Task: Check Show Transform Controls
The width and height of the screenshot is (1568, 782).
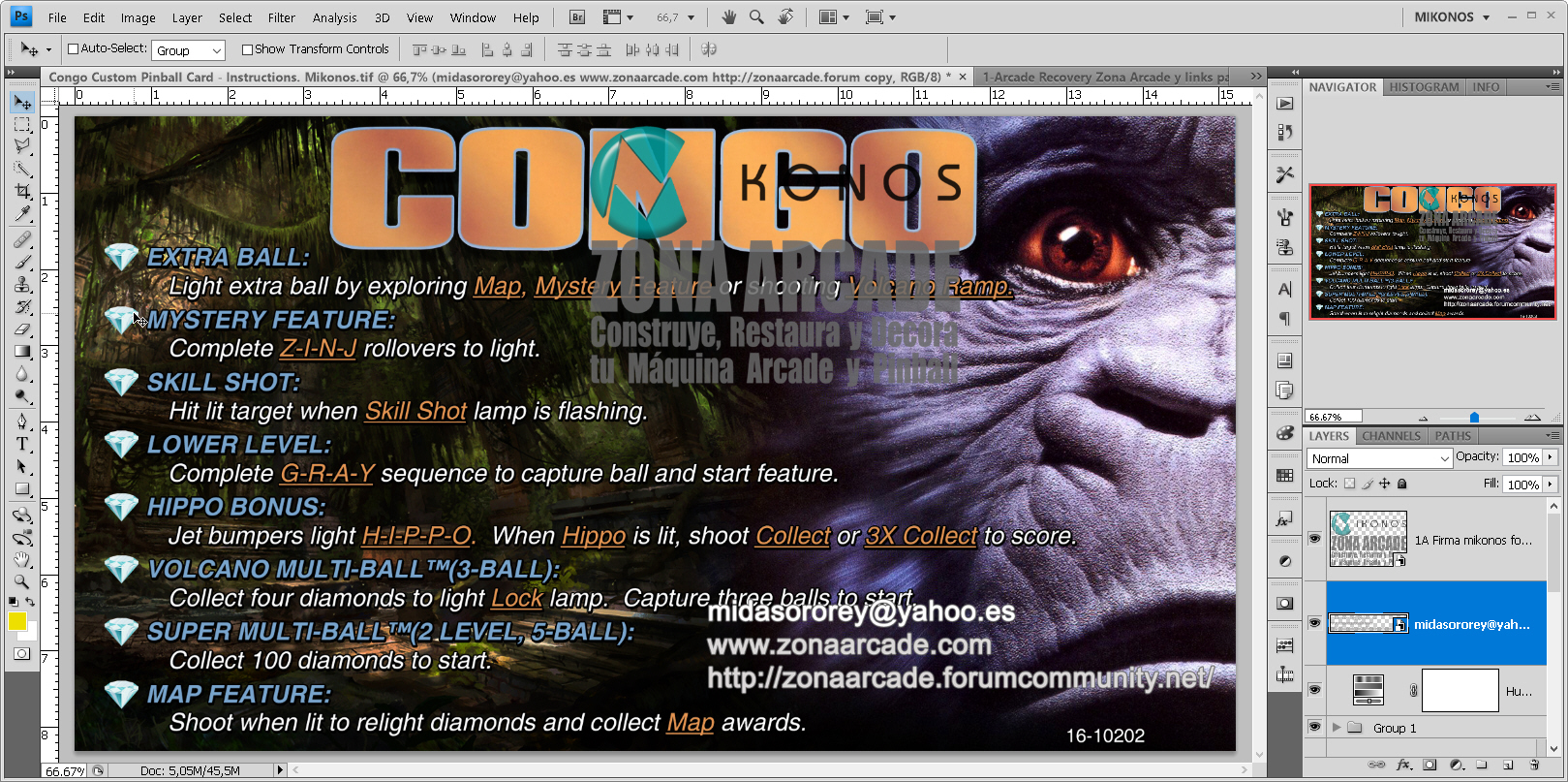Action: 247,49
